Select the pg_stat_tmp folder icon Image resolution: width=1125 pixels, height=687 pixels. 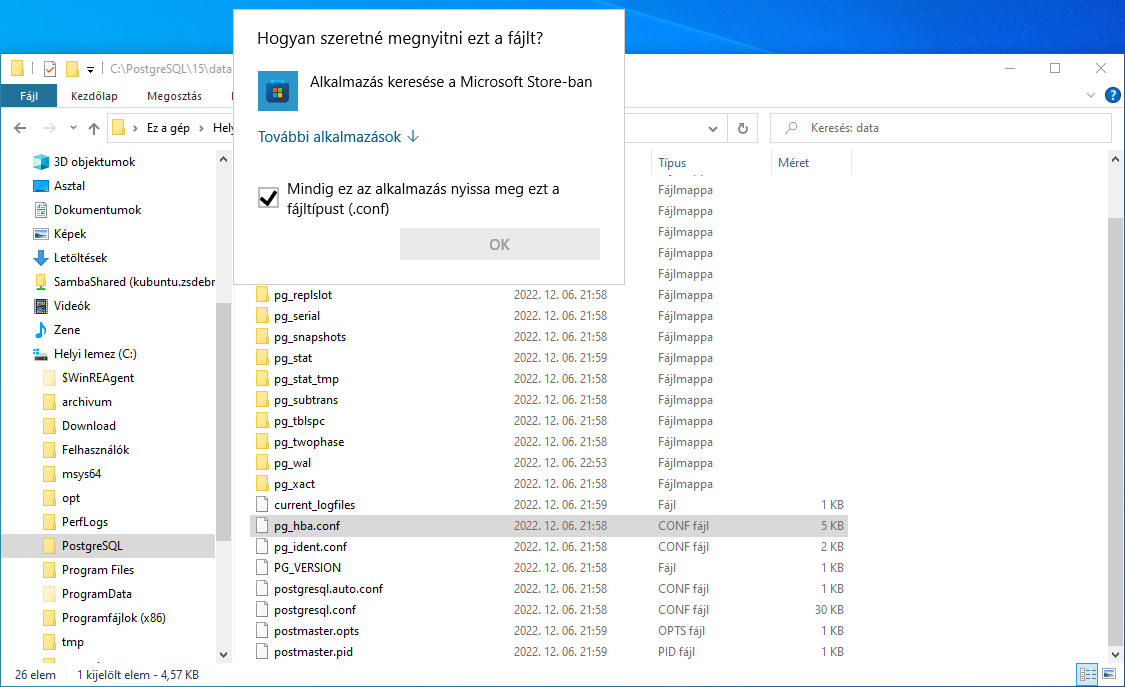point(263,379)
